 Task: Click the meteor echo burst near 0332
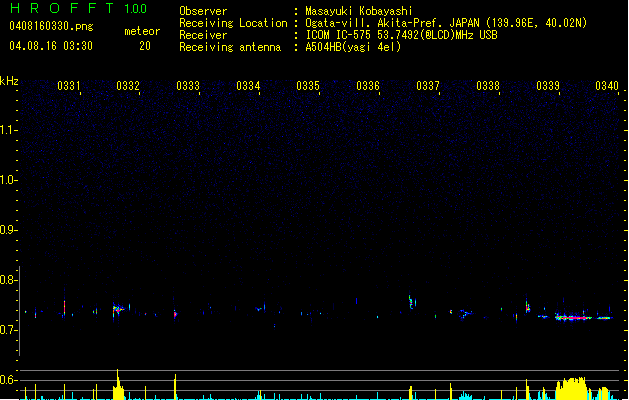point(118,310)
